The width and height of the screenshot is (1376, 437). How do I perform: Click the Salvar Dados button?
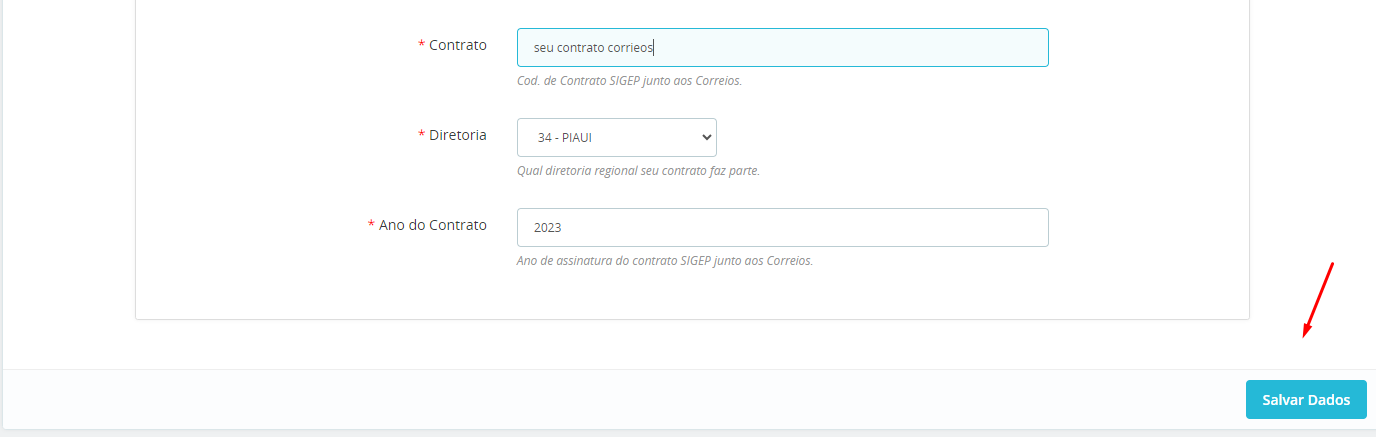(1306, 399)
